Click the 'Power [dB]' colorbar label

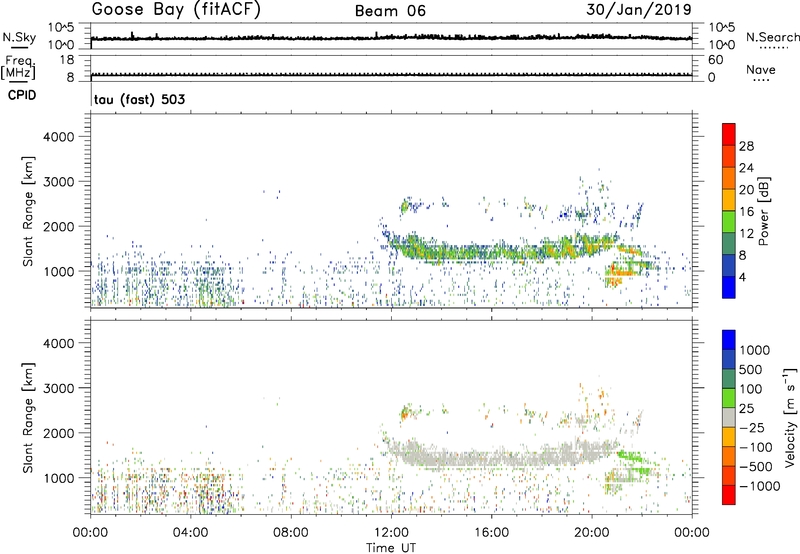point(763,211)
